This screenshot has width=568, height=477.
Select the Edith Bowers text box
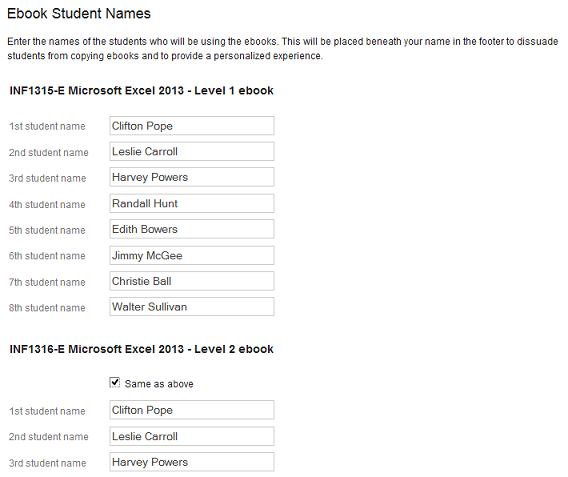click(192, 229)
